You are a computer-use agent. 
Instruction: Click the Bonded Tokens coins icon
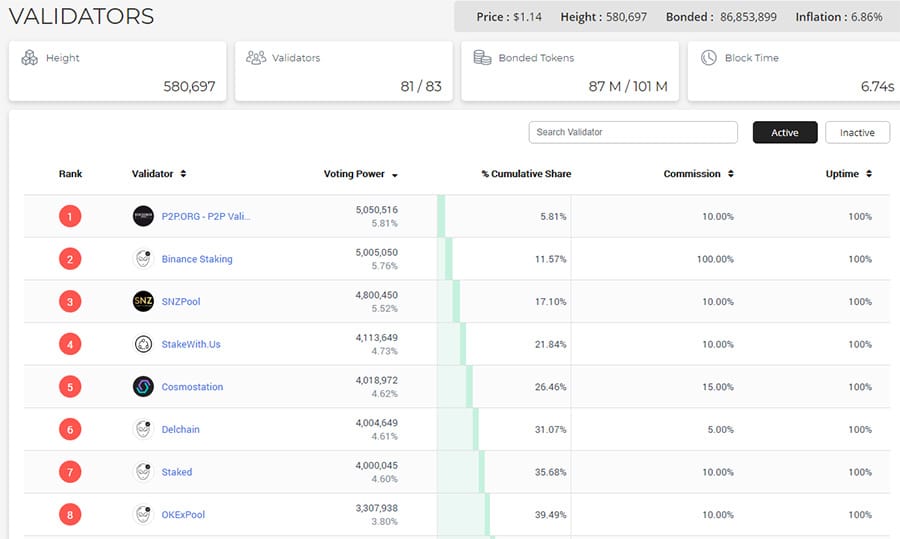[482, 58]
